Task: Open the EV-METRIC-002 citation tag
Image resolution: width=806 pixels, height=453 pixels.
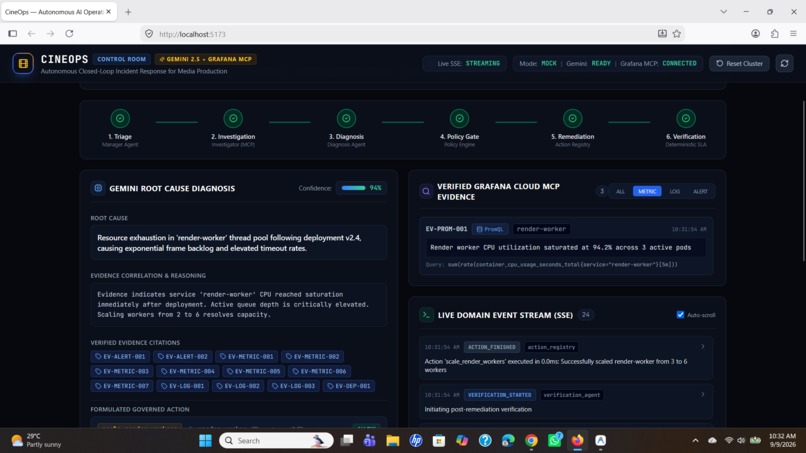Action: click(x=313, y=356)
